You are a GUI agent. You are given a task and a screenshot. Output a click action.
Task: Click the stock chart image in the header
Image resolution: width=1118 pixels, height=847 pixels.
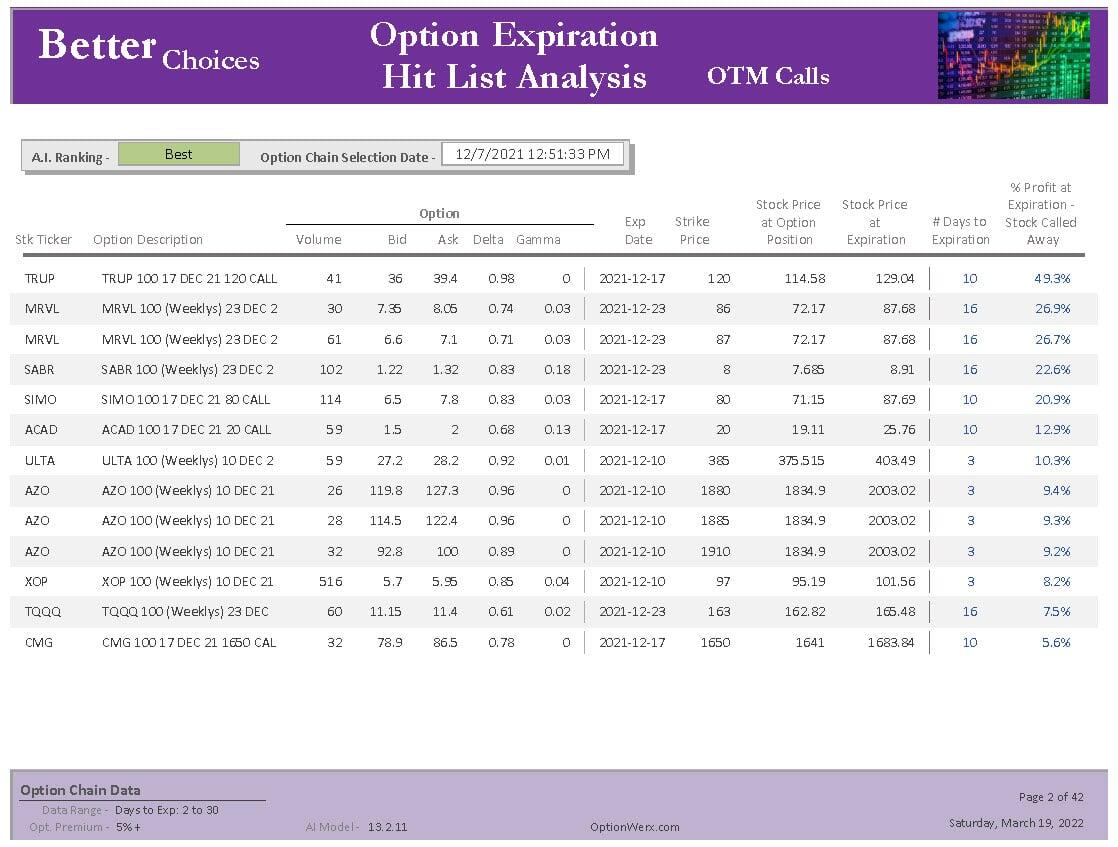[x=1013, y=56]
